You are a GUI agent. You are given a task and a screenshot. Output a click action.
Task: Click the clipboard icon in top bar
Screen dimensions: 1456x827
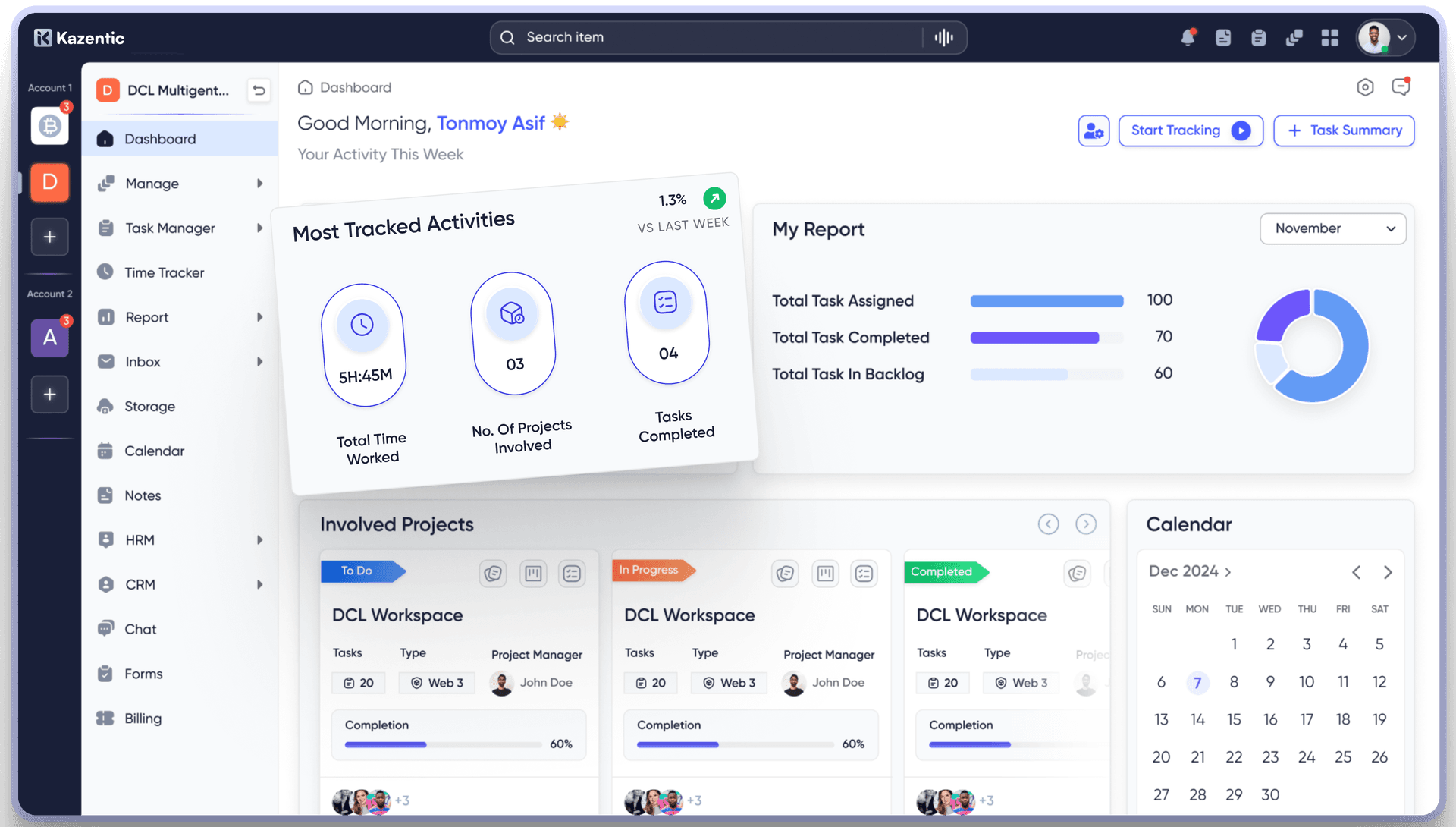(1259, 38)
